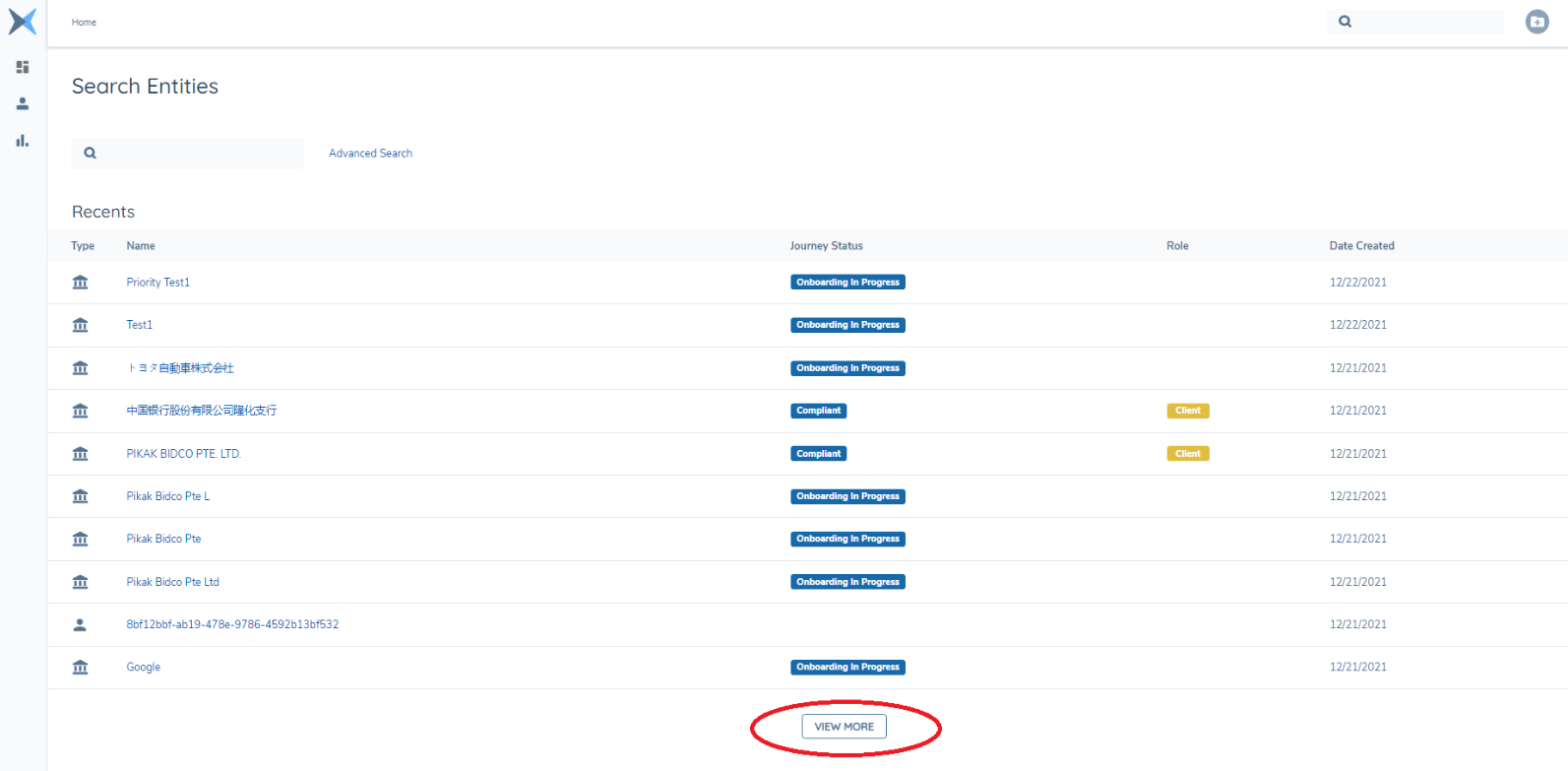Open the dashboard icon in left sidebar
Screen dimensions: 1568x771
[x=23, y=67]
